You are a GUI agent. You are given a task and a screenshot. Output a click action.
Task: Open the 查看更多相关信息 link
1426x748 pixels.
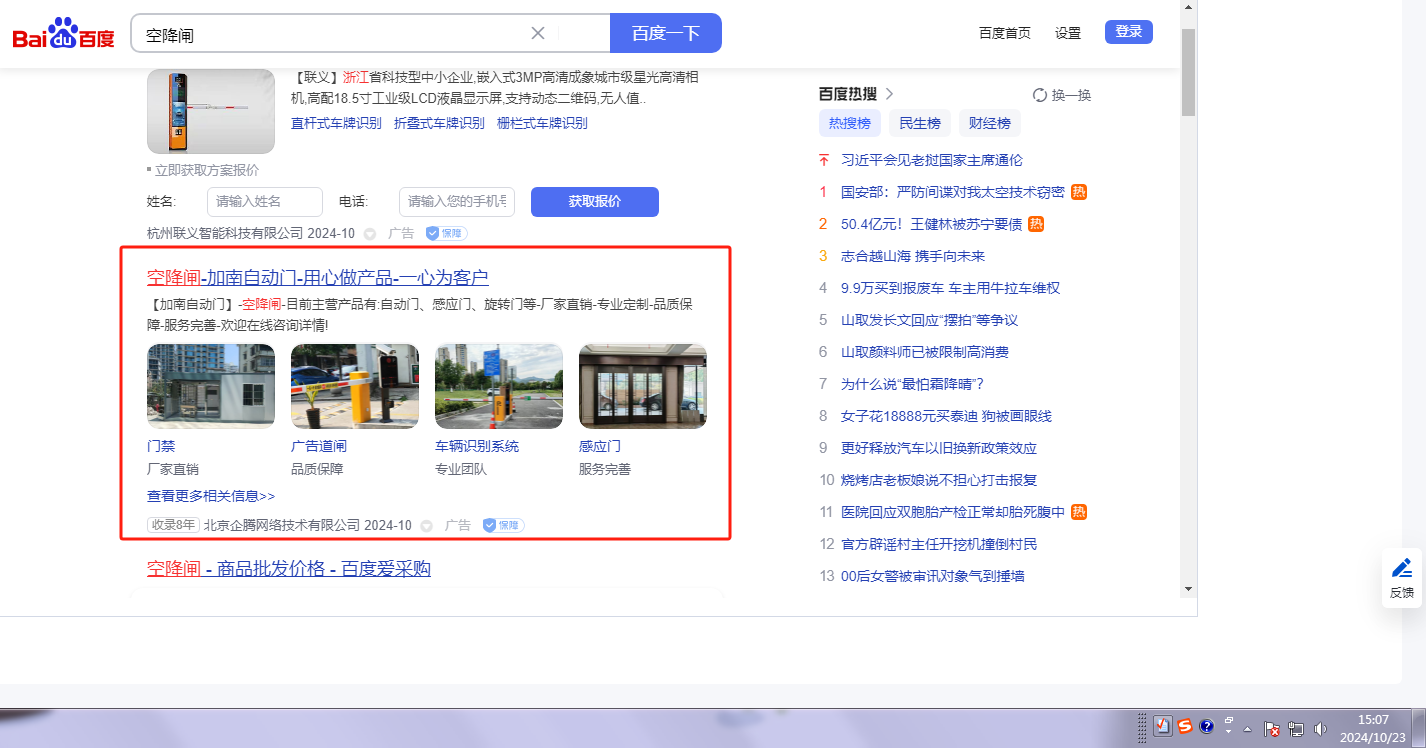(x=211, y=496)
